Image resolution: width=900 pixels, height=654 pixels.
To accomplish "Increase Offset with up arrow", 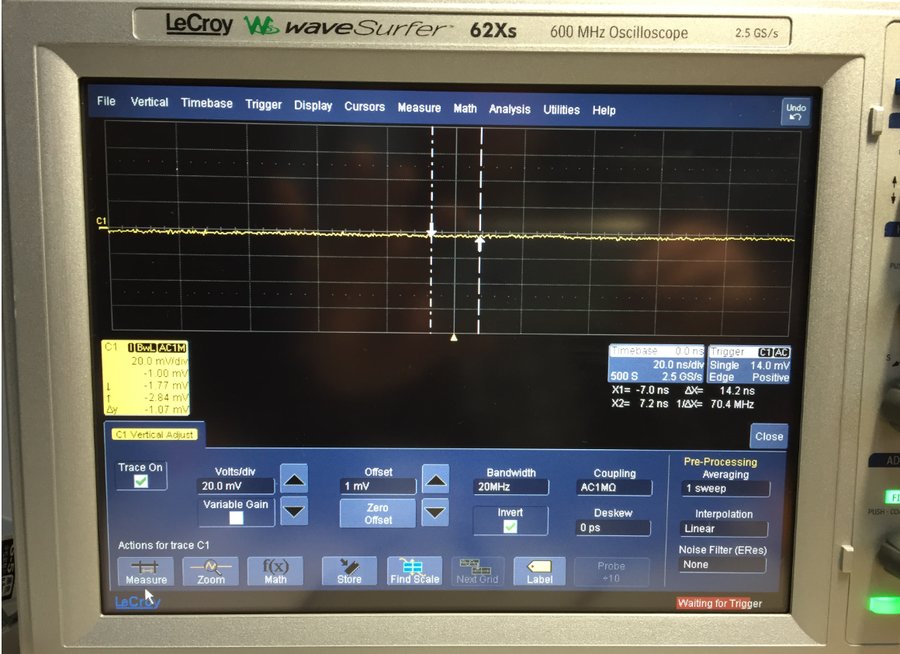I will [435, 479].
